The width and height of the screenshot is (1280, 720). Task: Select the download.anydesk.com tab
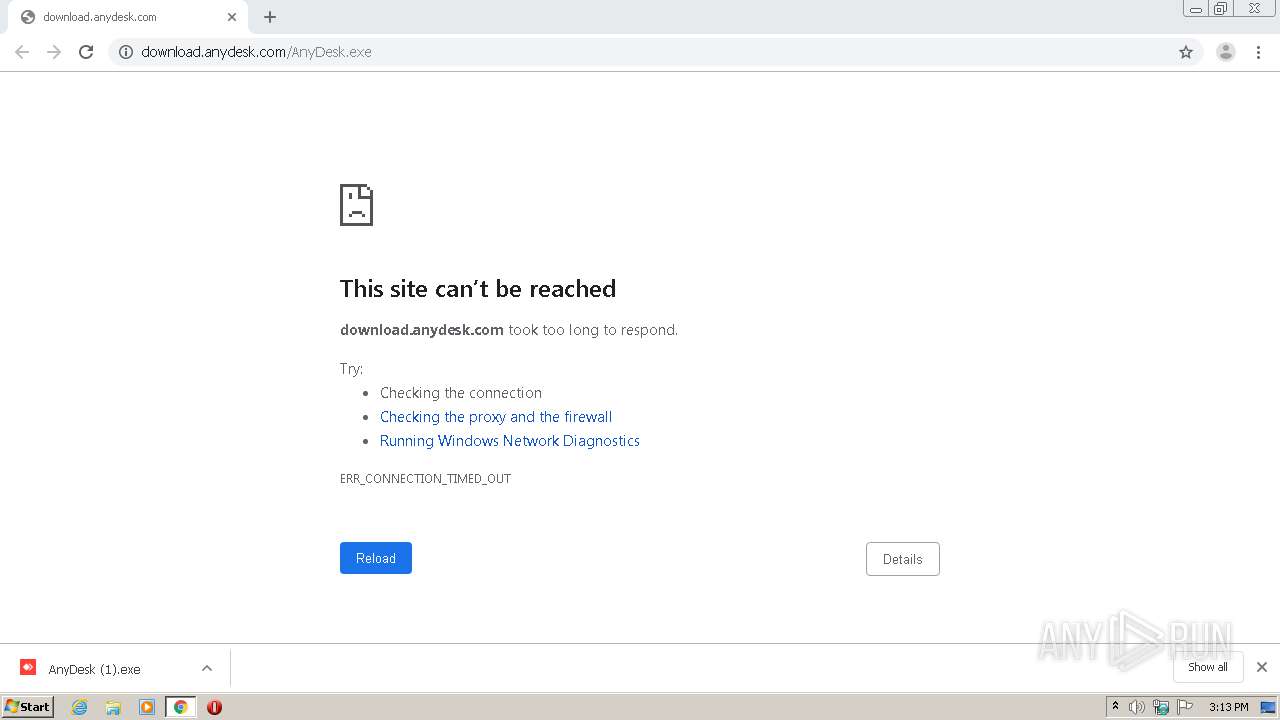click(128, 17)
